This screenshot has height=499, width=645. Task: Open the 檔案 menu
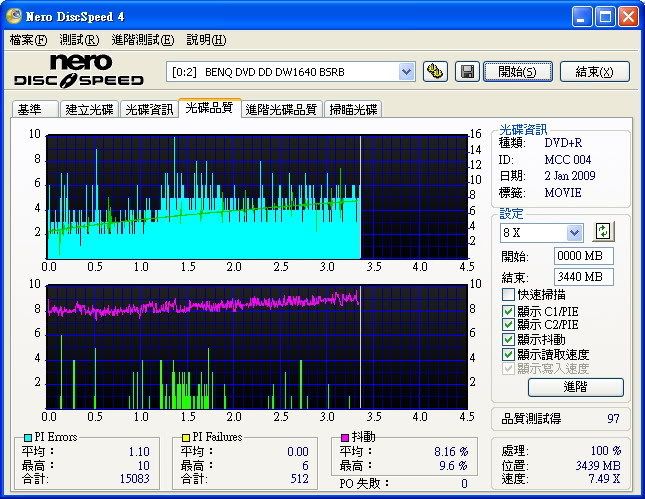(x=28, y=40)
